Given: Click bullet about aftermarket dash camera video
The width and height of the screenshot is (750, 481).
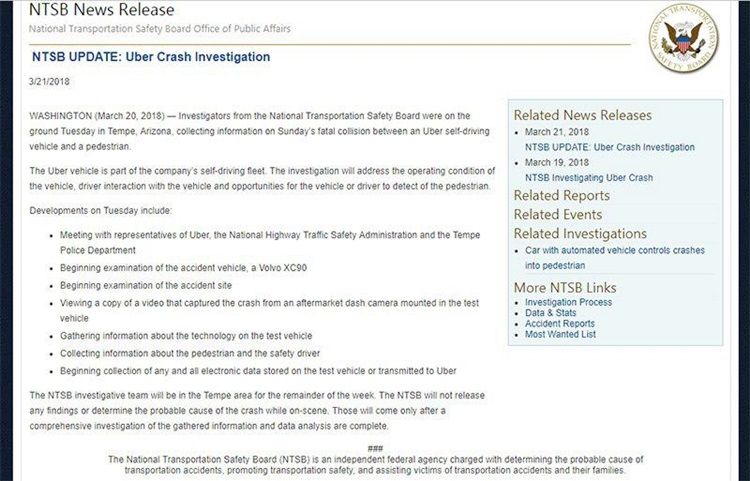Looking at the screenshot, I should pyautogui.click(x=269, y=310).
